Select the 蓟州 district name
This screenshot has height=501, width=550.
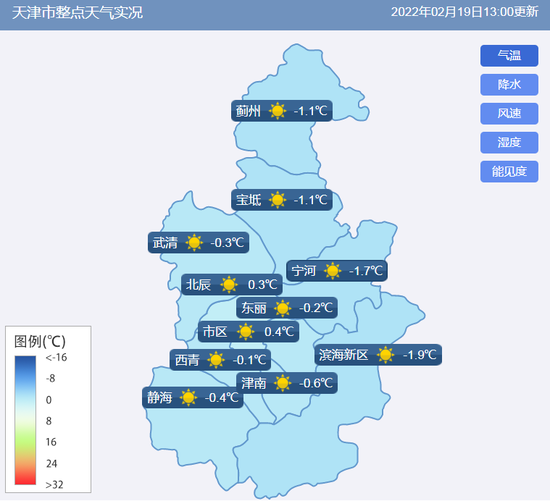[248, 111]
